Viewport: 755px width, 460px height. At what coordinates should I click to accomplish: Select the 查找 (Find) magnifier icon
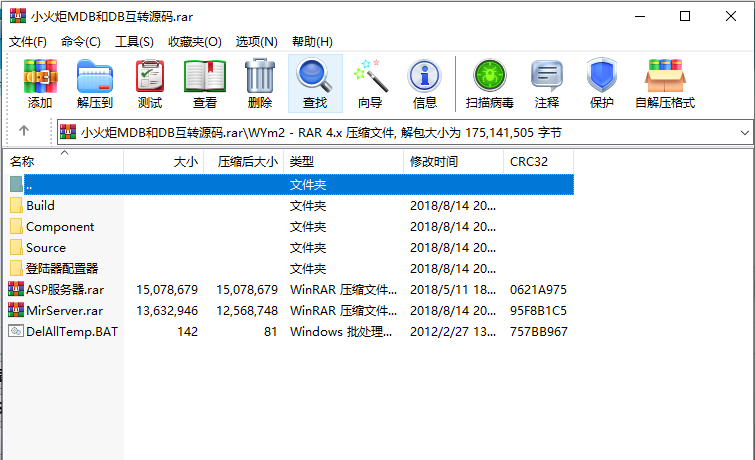coord(315,76)
